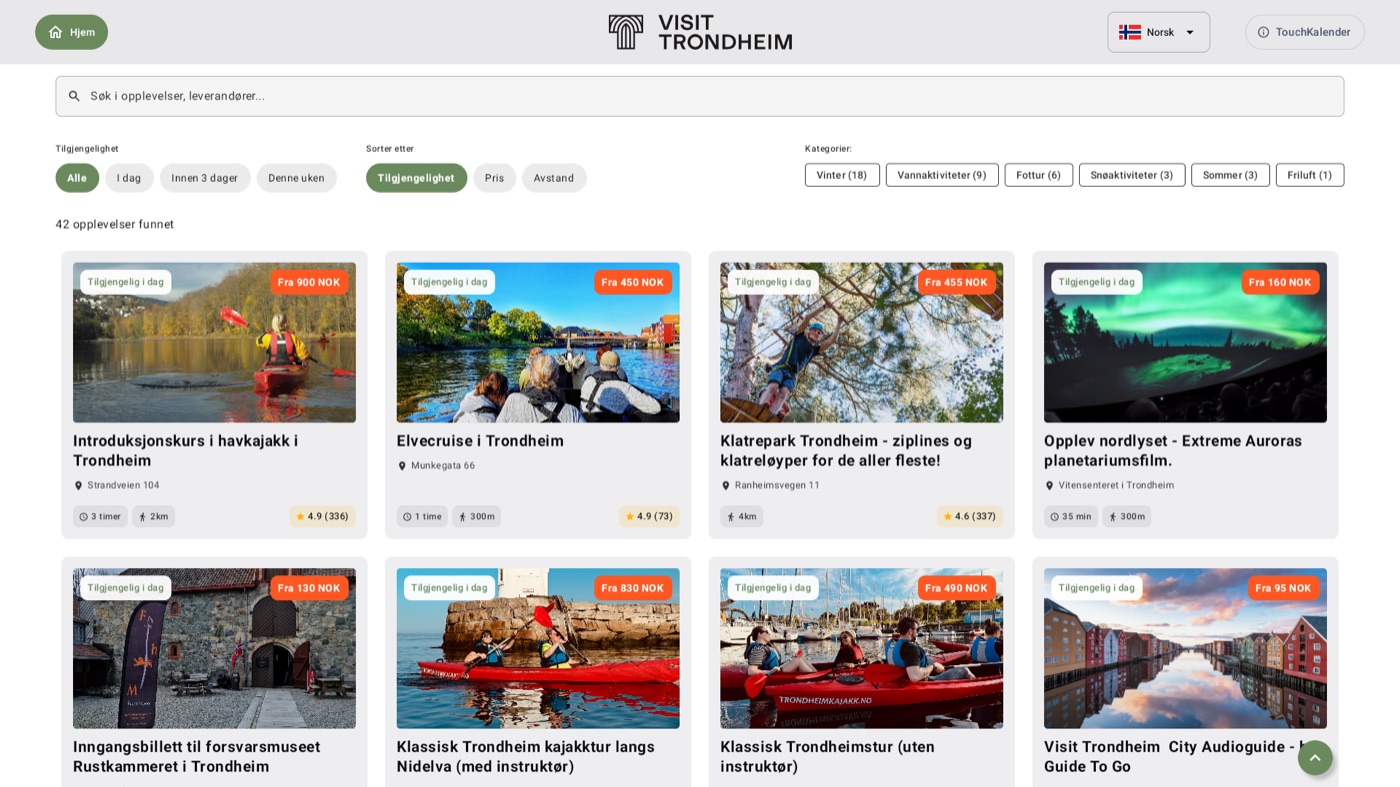Click the Fra 490 NOK price badge
Image resolution: width=1400 pixels, height=787 pixels.
point(956,588)
